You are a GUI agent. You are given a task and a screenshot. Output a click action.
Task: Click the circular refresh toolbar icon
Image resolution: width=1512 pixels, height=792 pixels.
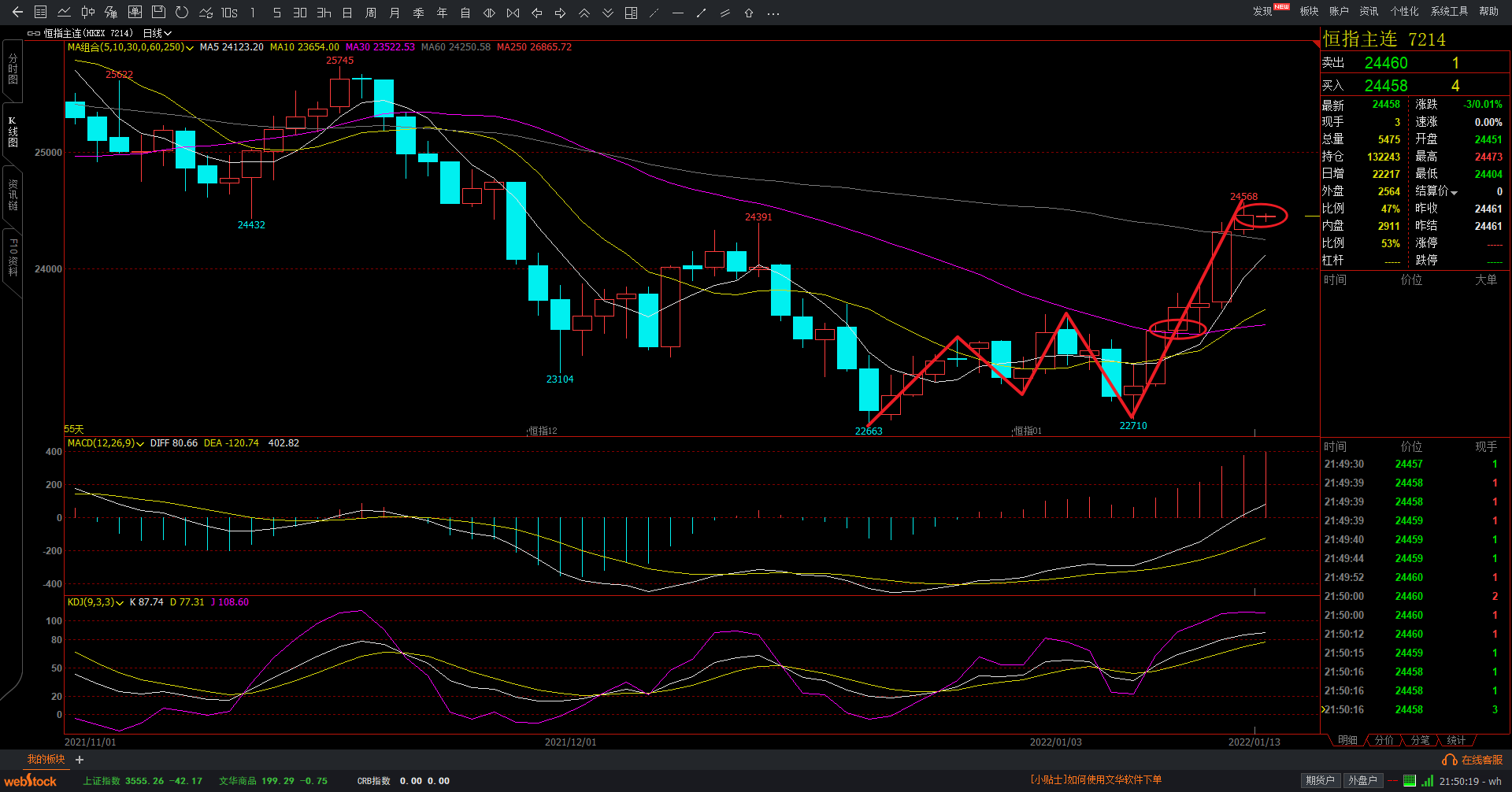(182, 13)
